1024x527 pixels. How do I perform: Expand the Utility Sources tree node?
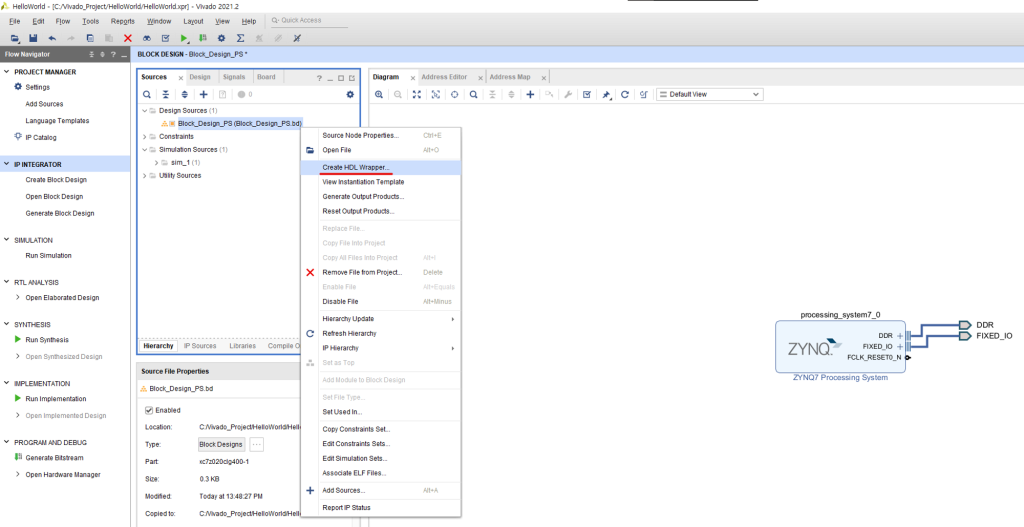pos(145,176)
